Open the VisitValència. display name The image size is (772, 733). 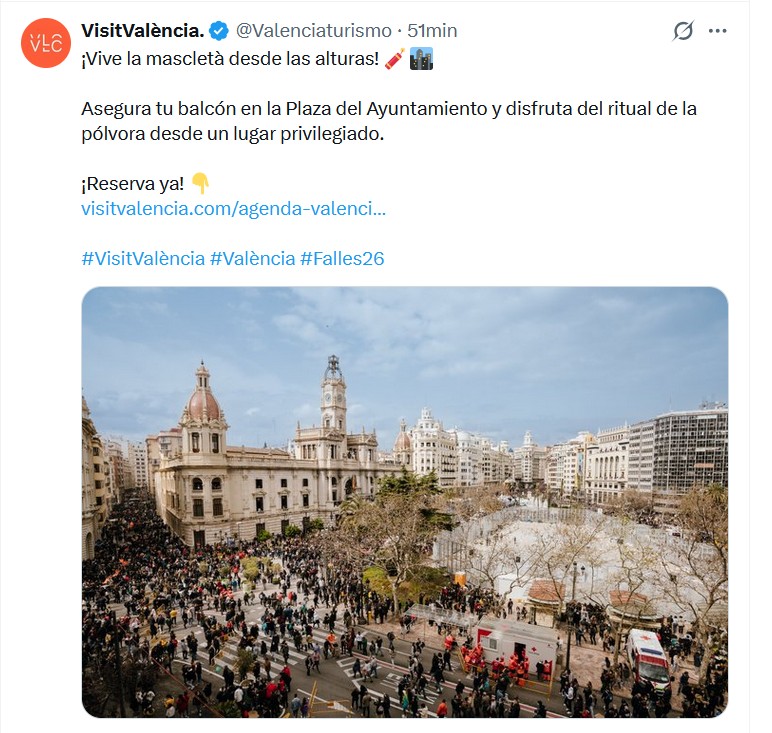point(142,31)
